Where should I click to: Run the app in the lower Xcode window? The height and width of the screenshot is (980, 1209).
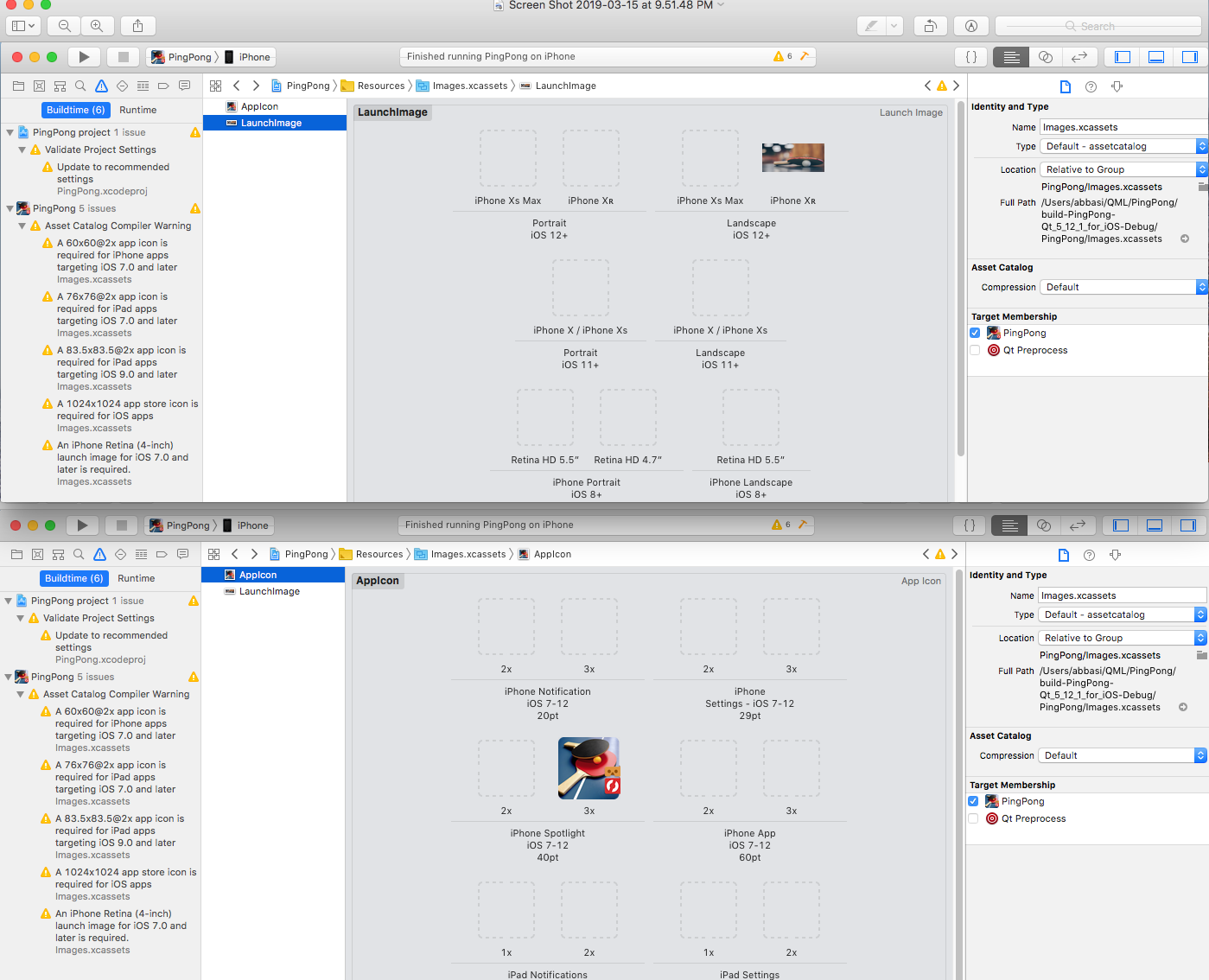(x=82, y=525)
